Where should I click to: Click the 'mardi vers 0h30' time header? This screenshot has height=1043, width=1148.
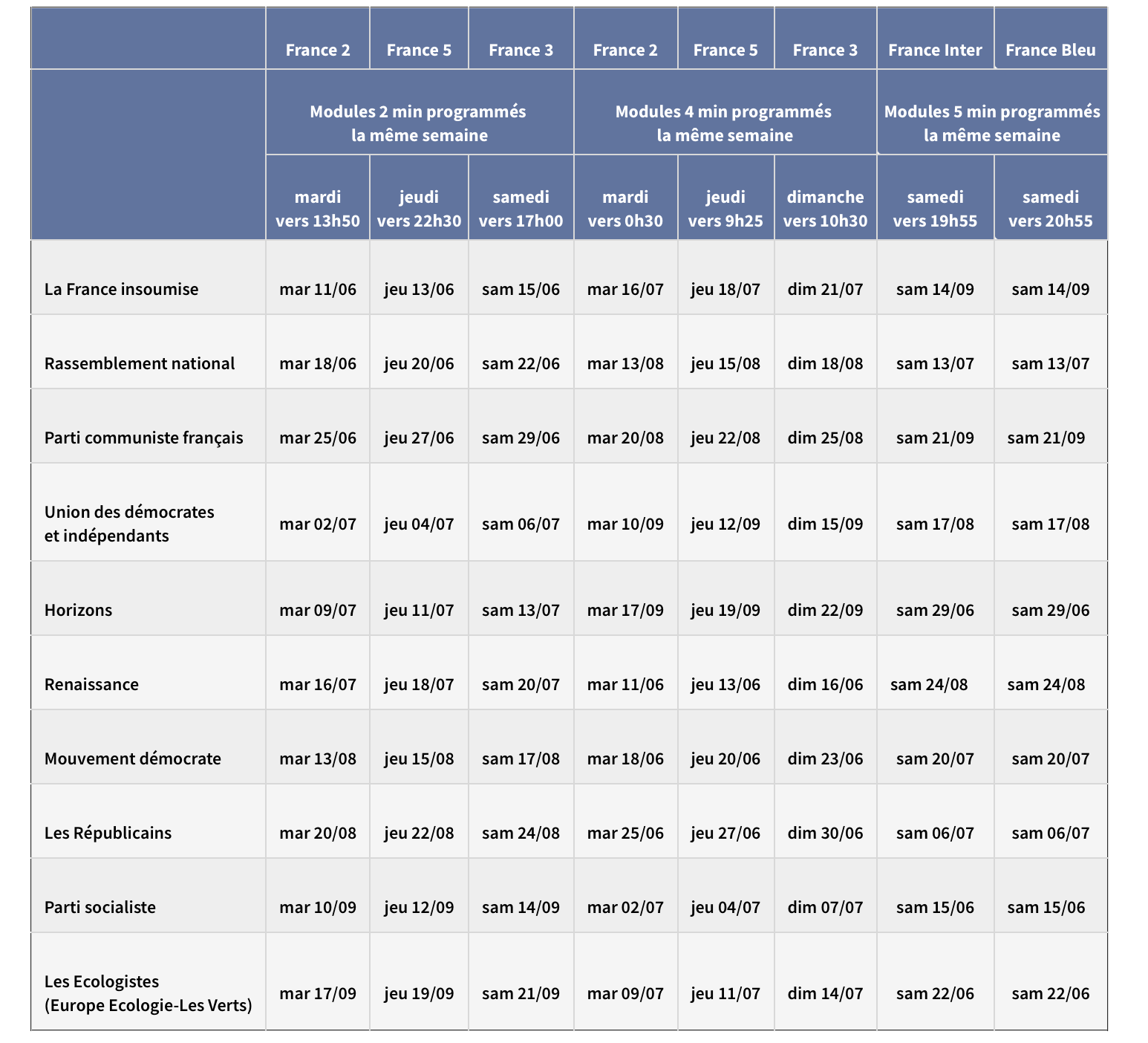pyautogui.click(x=625, y=209)
